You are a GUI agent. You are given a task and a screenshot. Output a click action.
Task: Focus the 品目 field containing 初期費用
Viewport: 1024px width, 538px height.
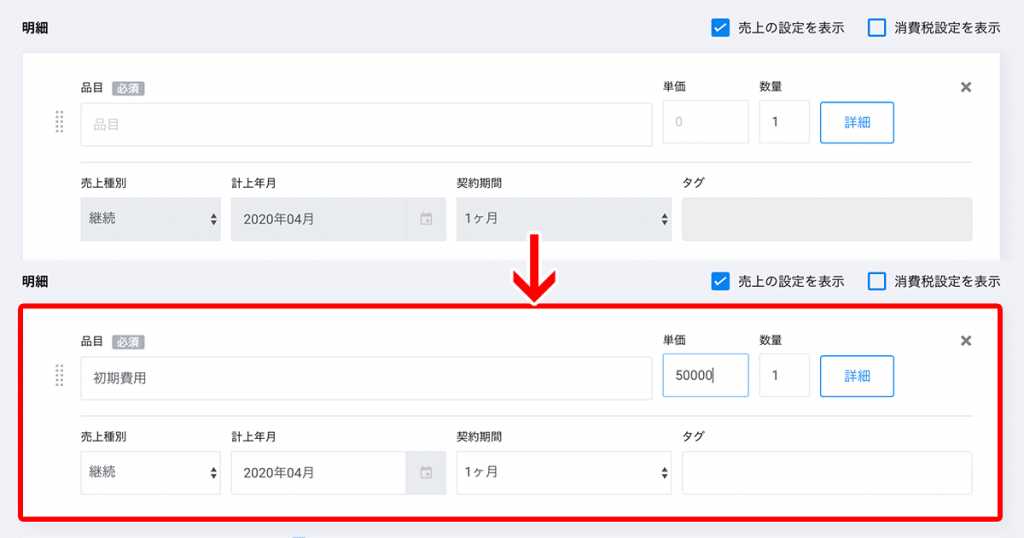(x=366, y=378)
